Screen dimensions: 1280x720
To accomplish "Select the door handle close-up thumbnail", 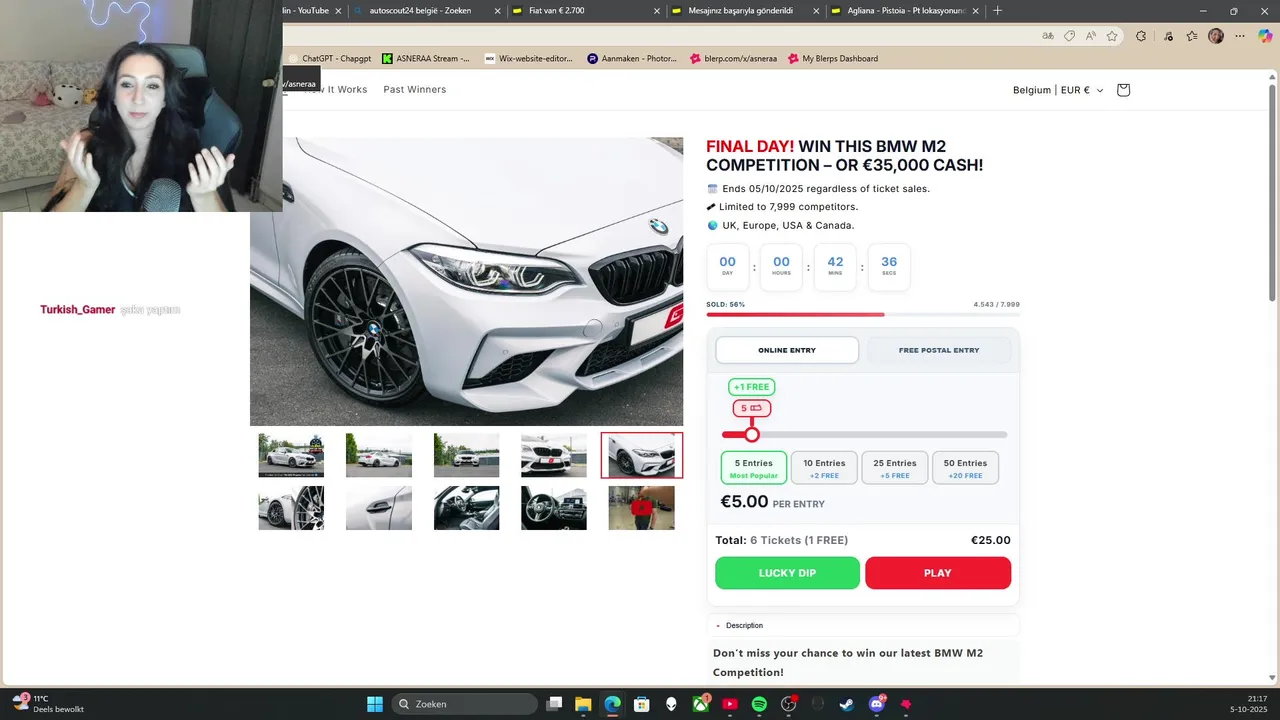I will click(x=379, y=508).
